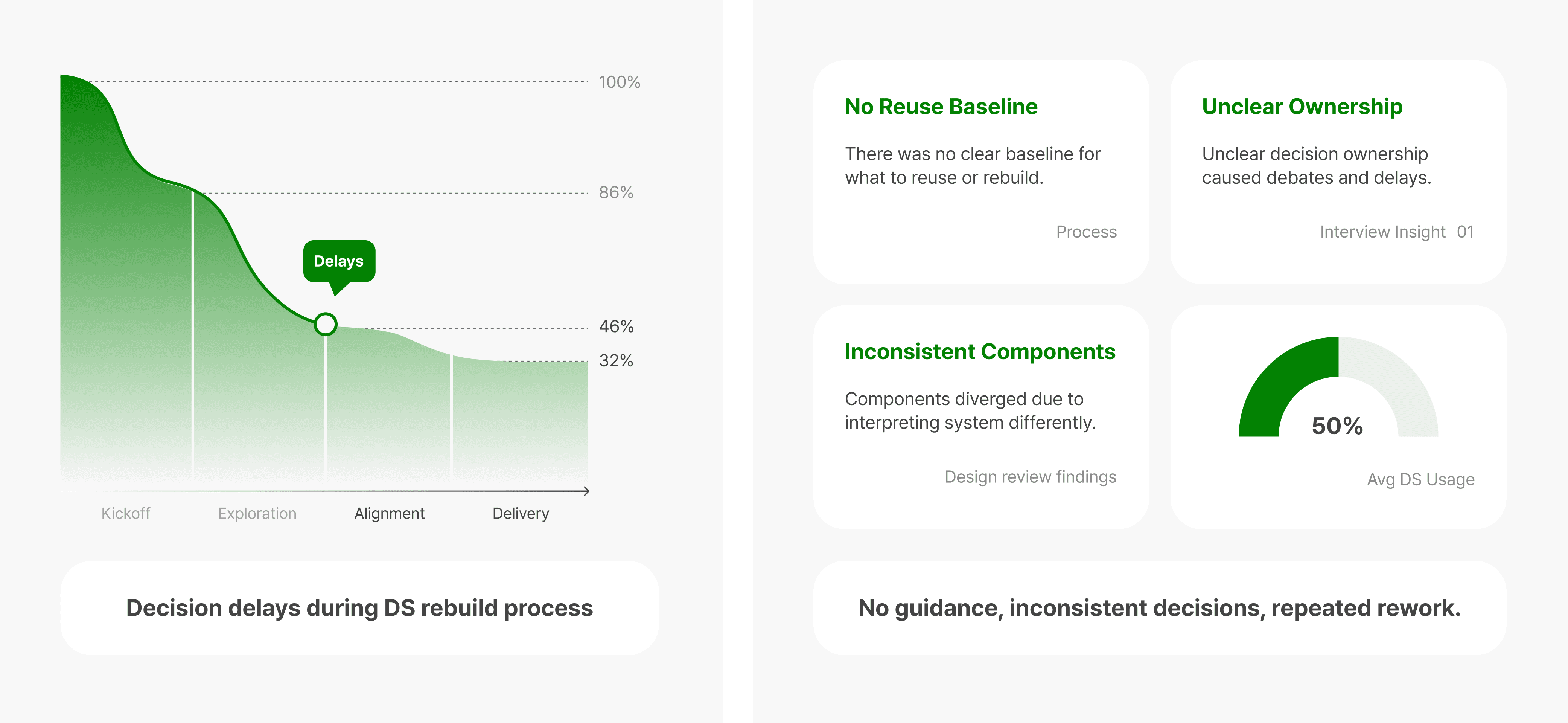The width and height of the screenshot is (1568, 723).
Task: Select the Kickoff axis label
Action: [x=125, y=514]
